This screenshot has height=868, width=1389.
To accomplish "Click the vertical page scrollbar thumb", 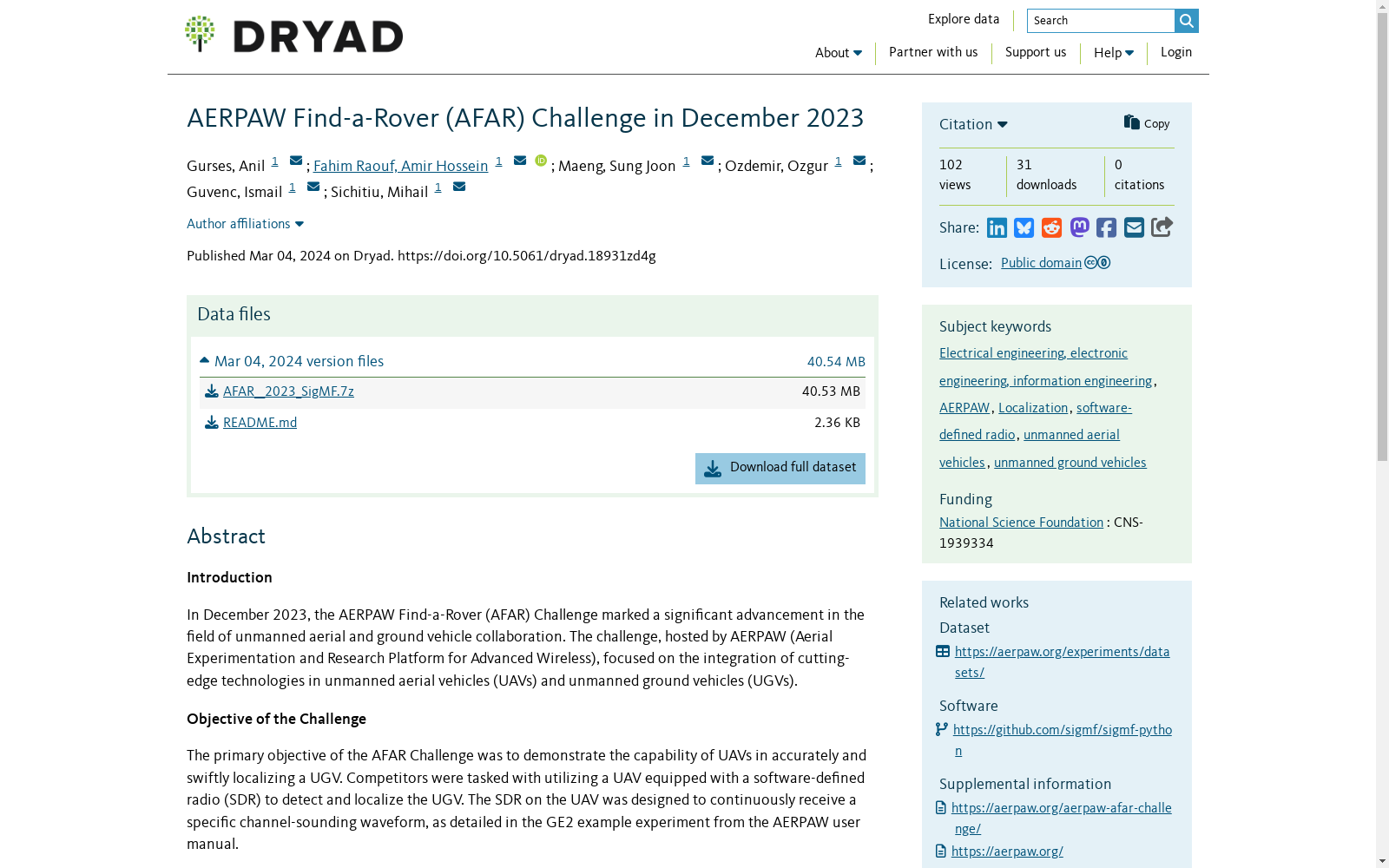I will (x=1382, y=236).
